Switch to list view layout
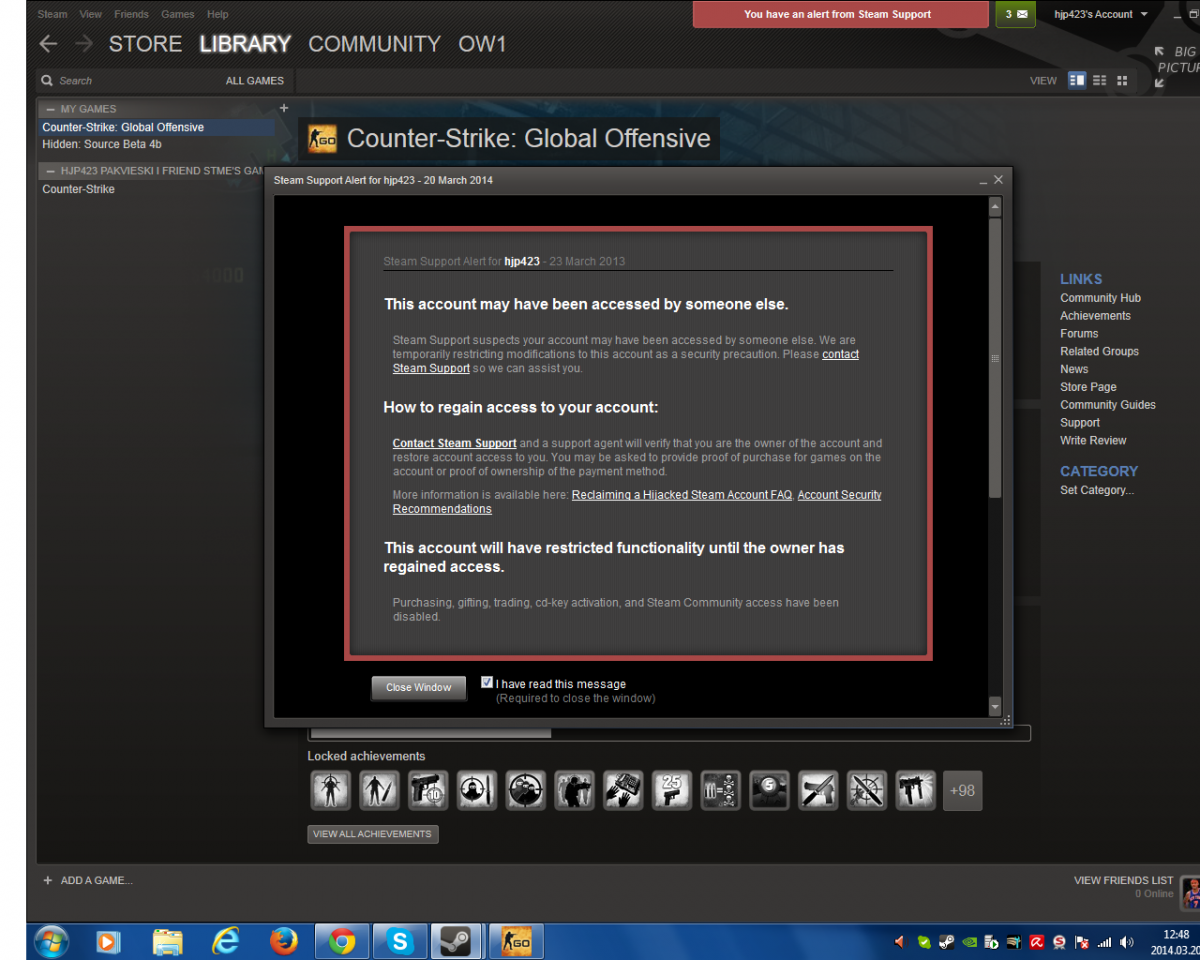1200x960 pixels. tap(1100, 80)
